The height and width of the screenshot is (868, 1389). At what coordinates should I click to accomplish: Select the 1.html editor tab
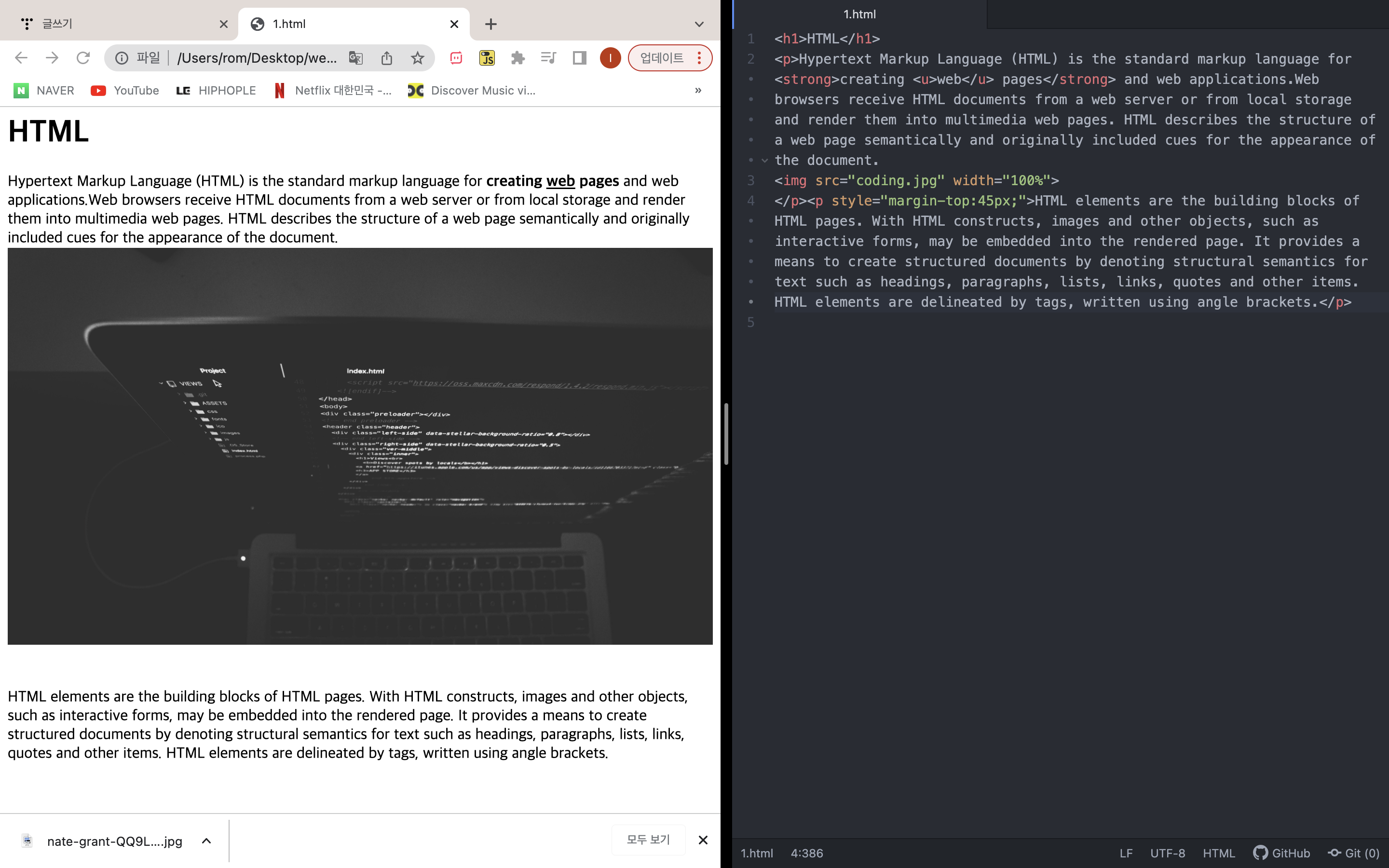click(859, 14)
